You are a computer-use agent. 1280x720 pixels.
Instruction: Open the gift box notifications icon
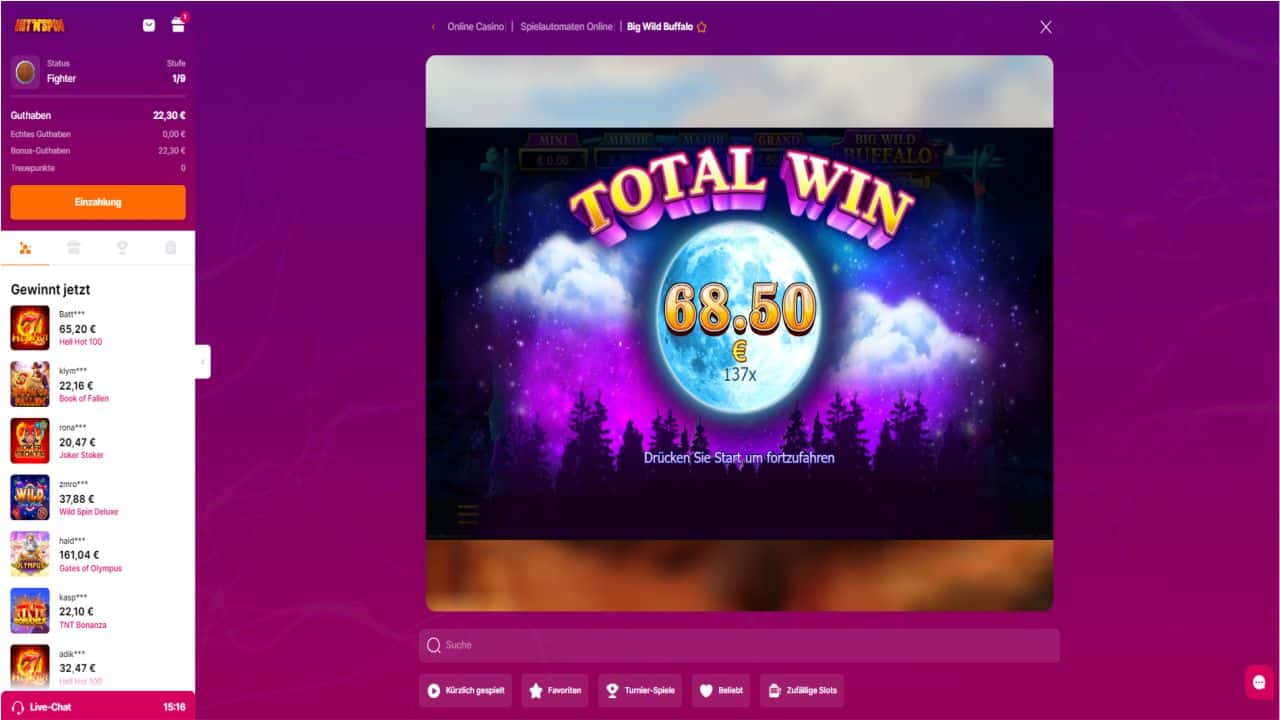pos(178,25)
